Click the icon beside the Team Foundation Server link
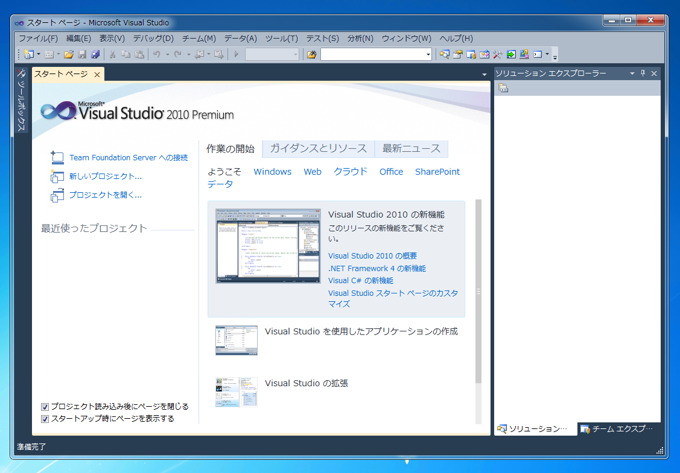 click(x=57, y=157)
